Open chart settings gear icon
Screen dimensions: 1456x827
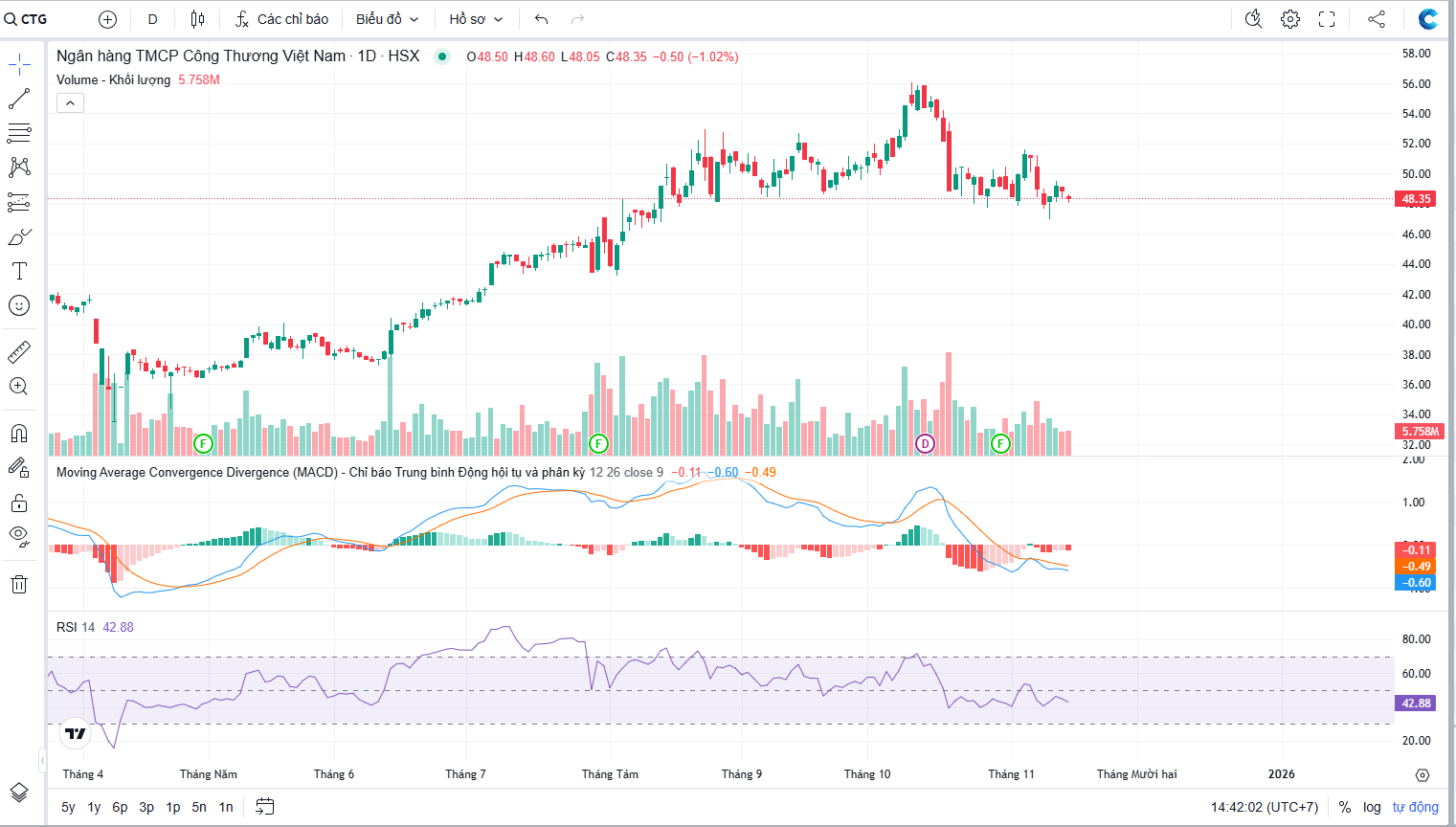[1290, 19]
